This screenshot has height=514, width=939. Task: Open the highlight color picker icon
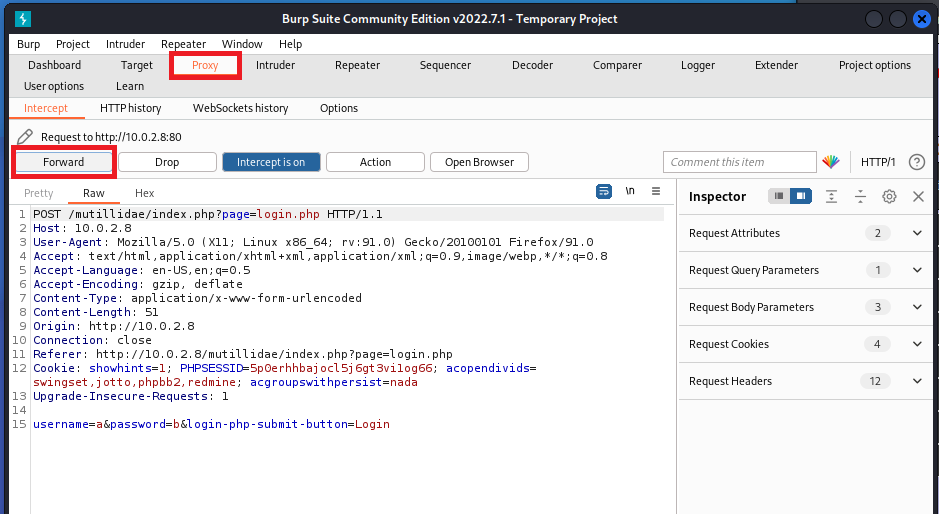[831, 162]
